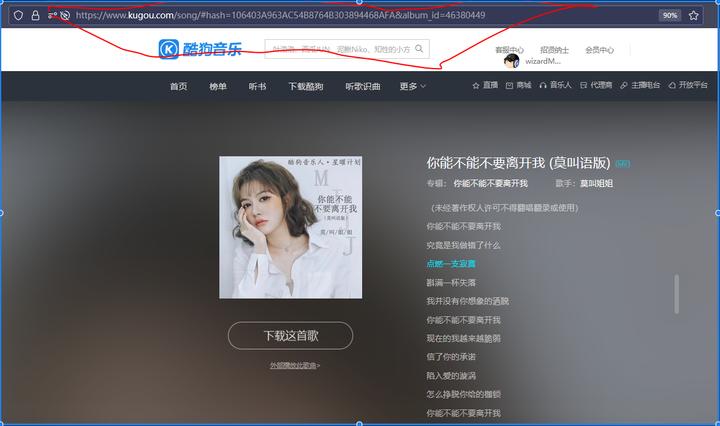Click the copyright notice line in lyrics
The width and height of the screenshot is (720, 426).
[504, 208]
